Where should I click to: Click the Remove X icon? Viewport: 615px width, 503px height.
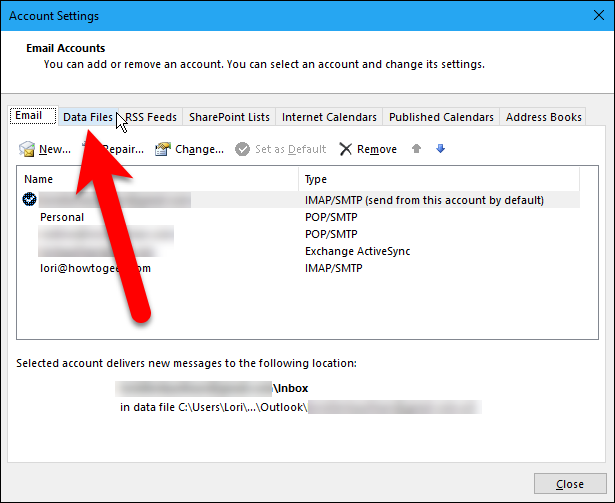point(346,149)
